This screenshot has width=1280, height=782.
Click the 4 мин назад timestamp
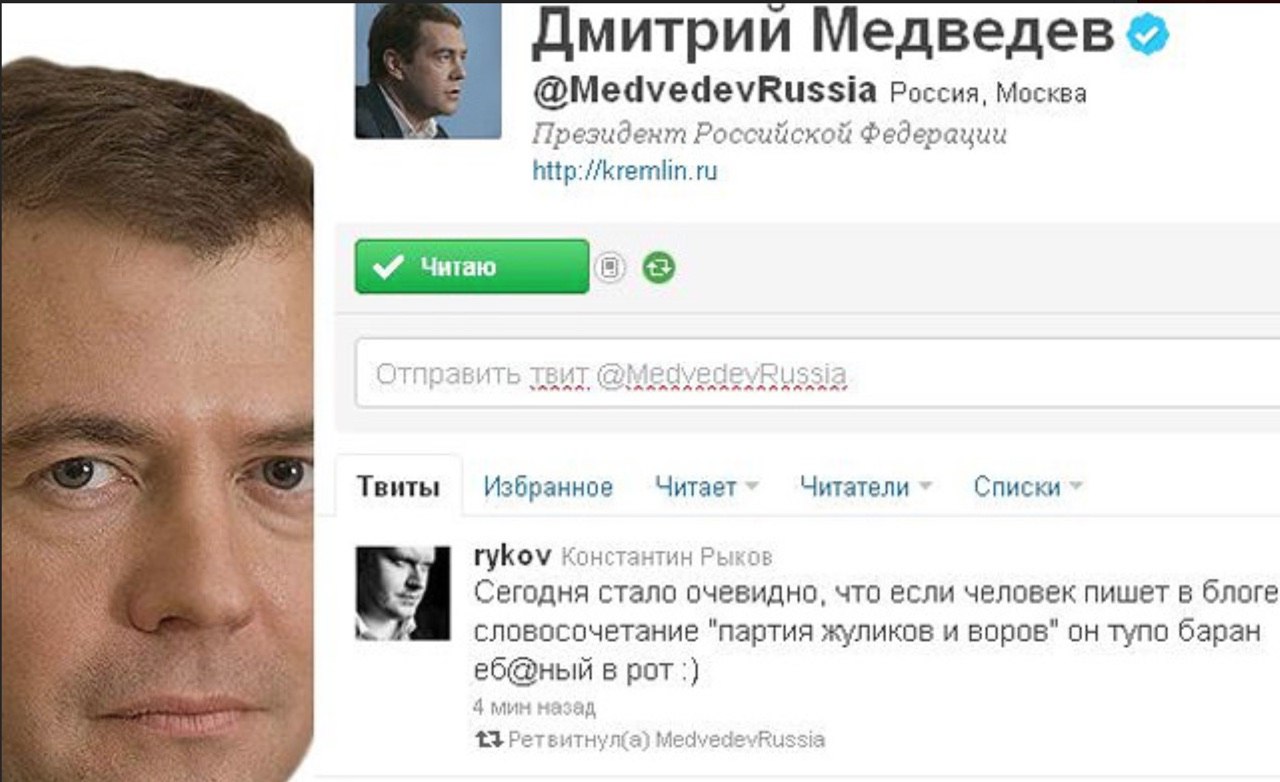pos(534,708)
